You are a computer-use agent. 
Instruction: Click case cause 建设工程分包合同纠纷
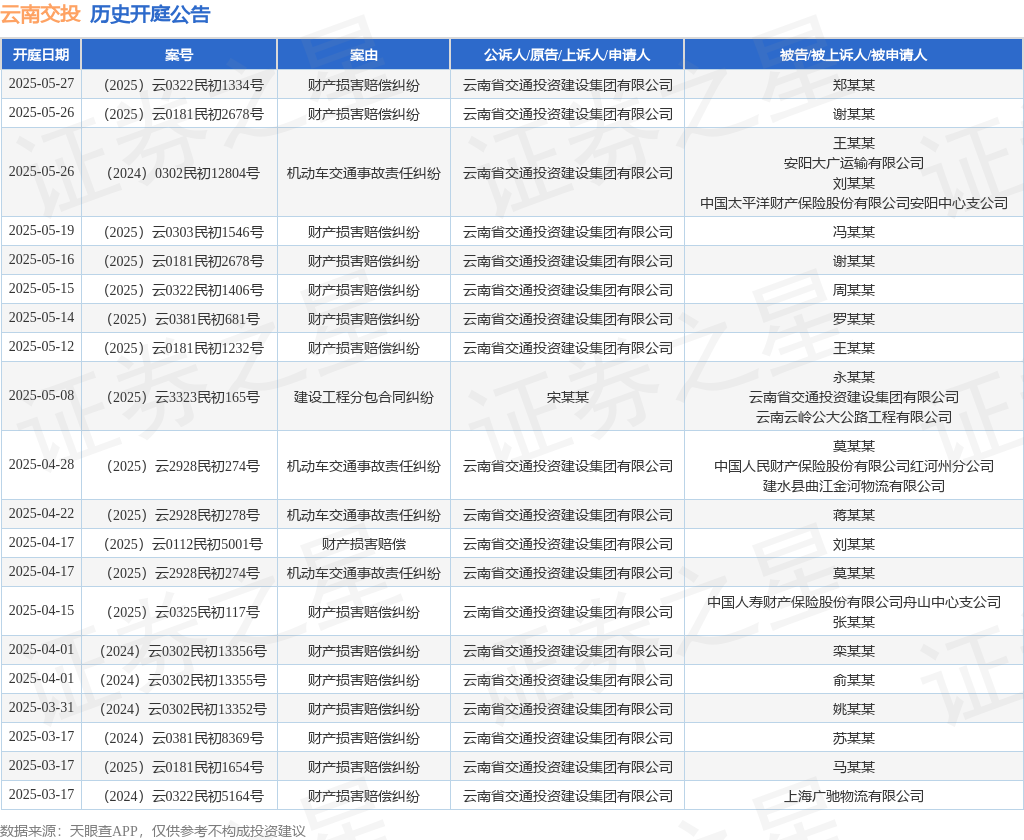click(x=364, y=397)
